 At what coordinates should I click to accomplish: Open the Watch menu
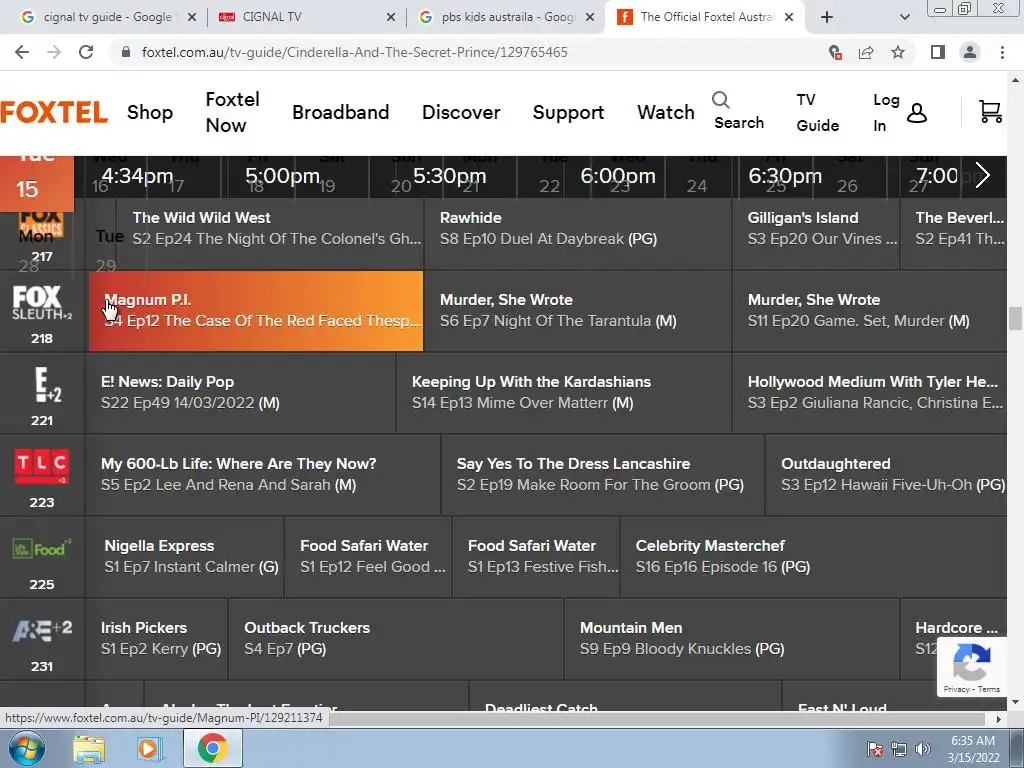pos(665,112)
